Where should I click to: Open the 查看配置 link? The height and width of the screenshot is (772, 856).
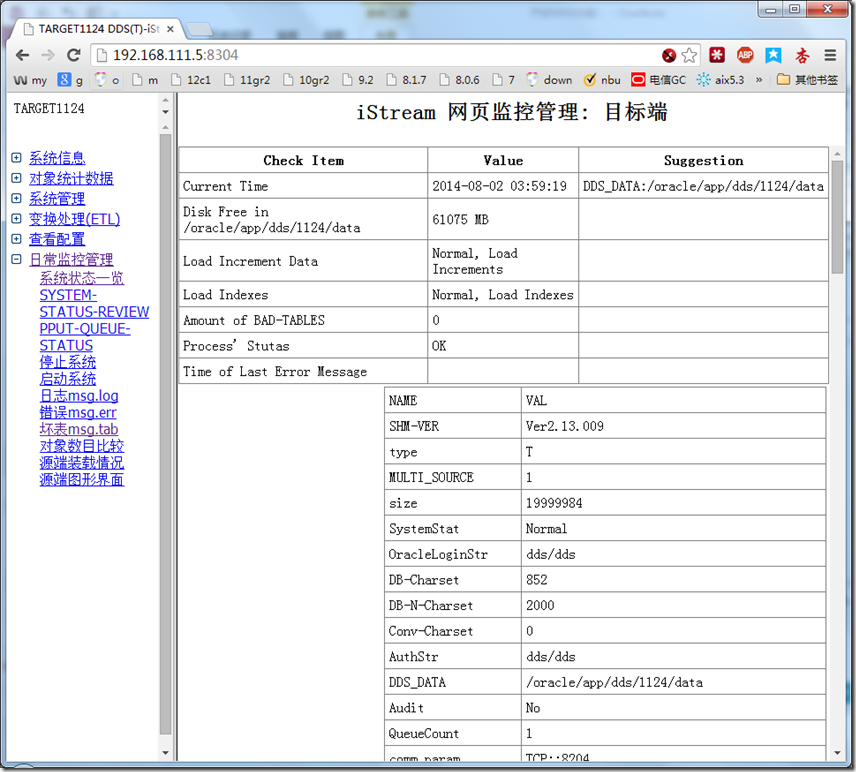coord(57,239)
